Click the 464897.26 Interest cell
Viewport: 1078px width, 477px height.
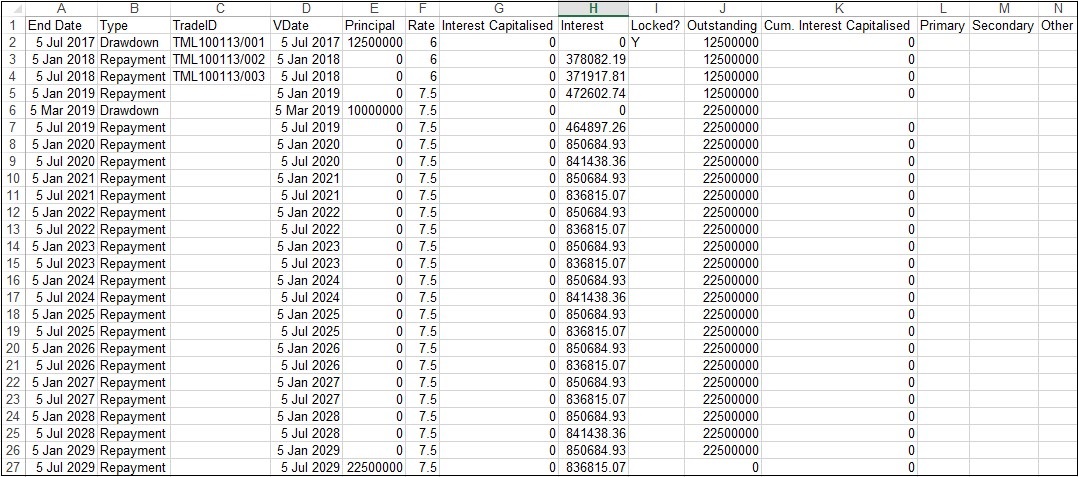tap(592, 127)
